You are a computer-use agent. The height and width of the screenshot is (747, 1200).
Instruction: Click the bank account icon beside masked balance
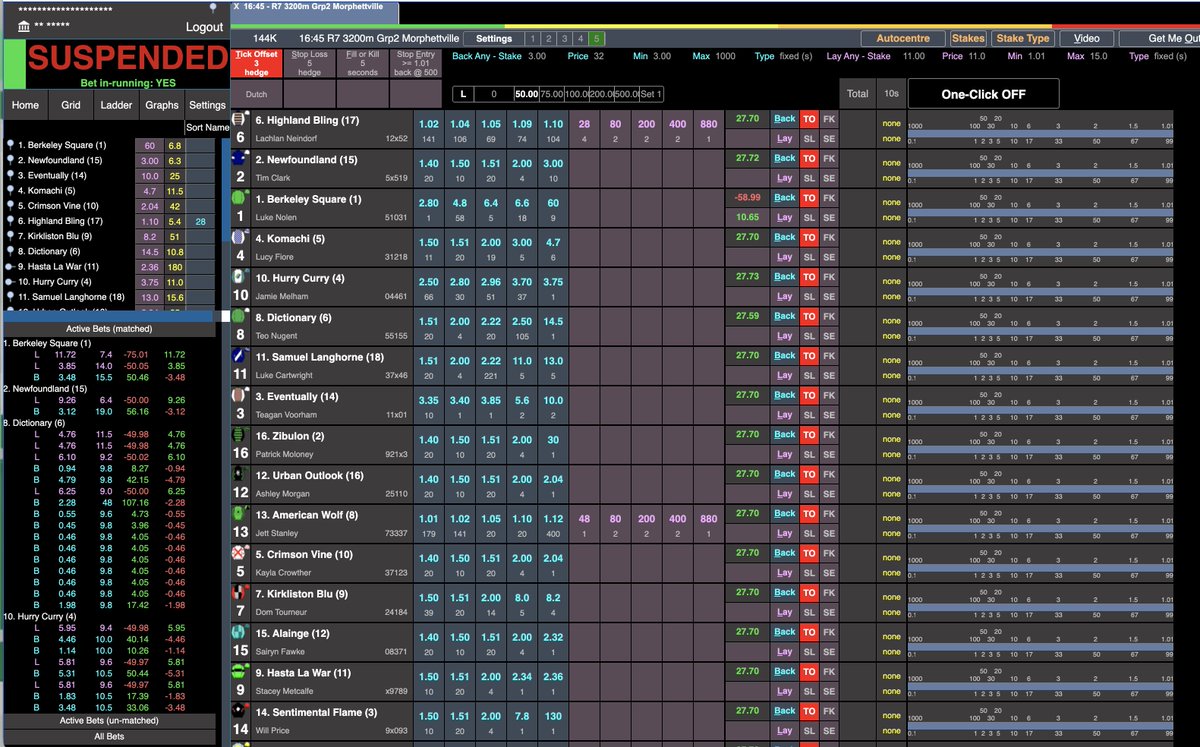click(x=24, y=27)
